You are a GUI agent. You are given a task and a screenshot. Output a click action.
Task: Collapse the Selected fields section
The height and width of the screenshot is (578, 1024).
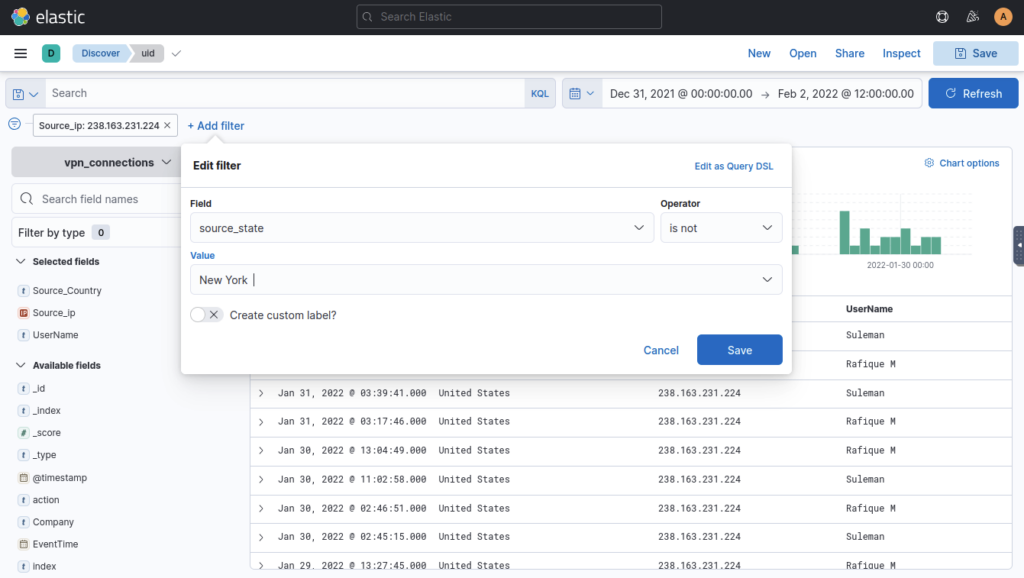[x=20, y=261]
